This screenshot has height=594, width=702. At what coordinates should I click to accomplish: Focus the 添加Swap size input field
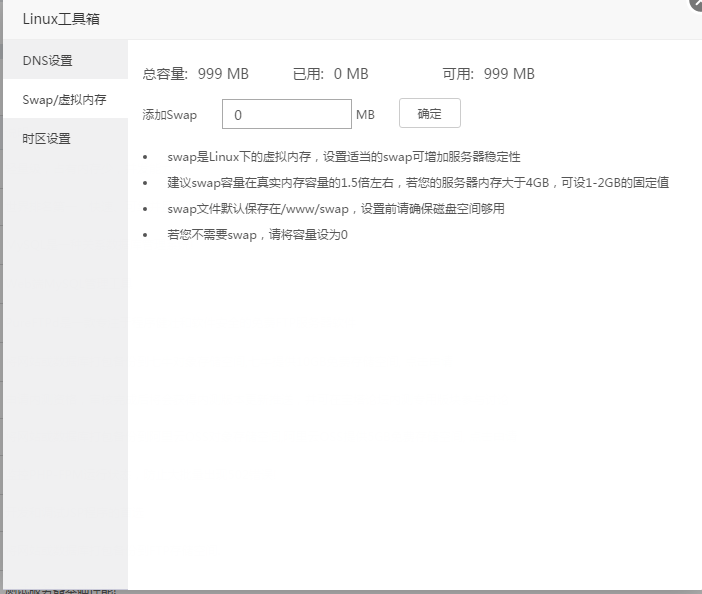[287, 114]
